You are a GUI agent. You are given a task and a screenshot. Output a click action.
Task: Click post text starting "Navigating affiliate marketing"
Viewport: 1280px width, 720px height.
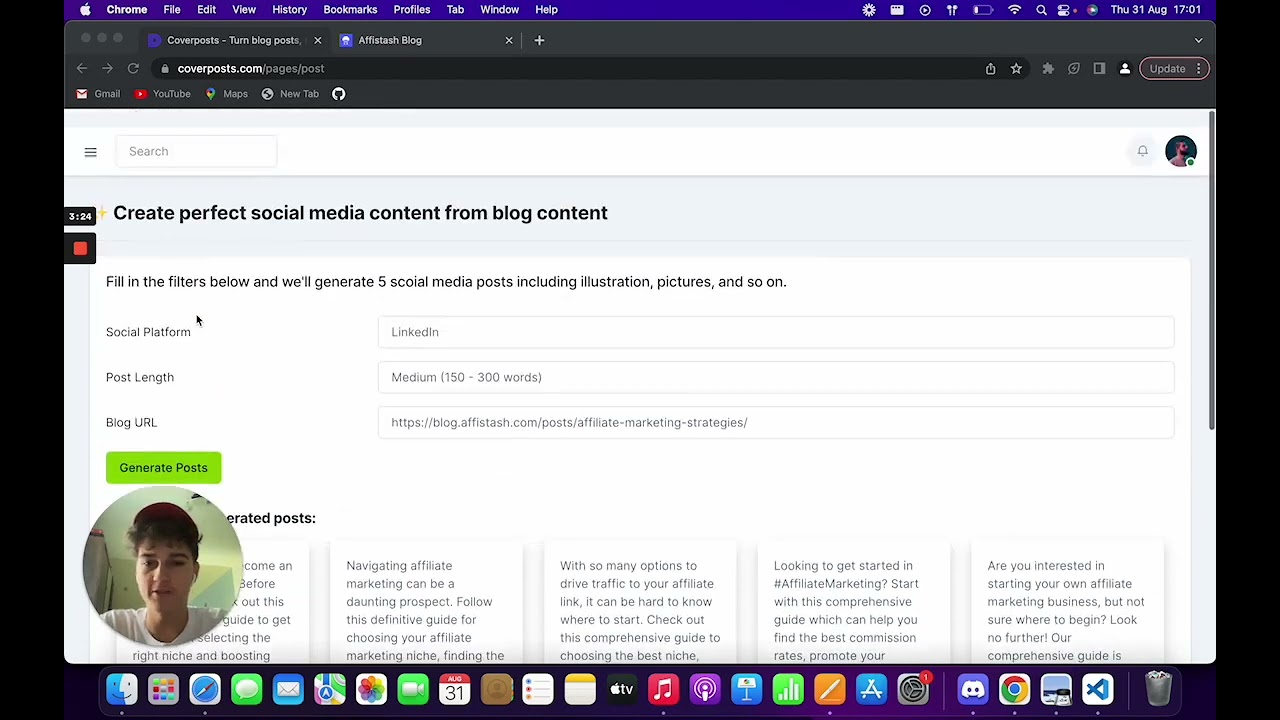coord(426,610)
